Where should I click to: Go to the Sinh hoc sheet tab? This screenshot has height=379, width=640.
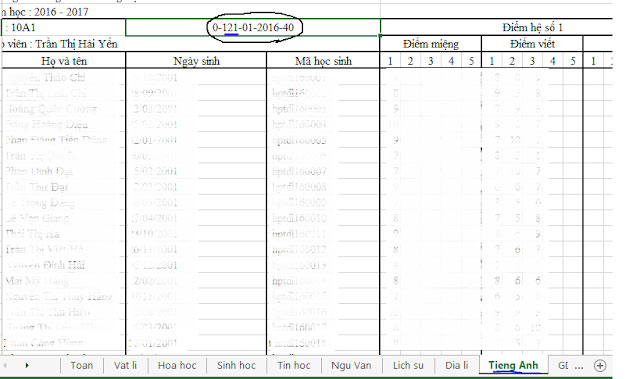[236, 365]
